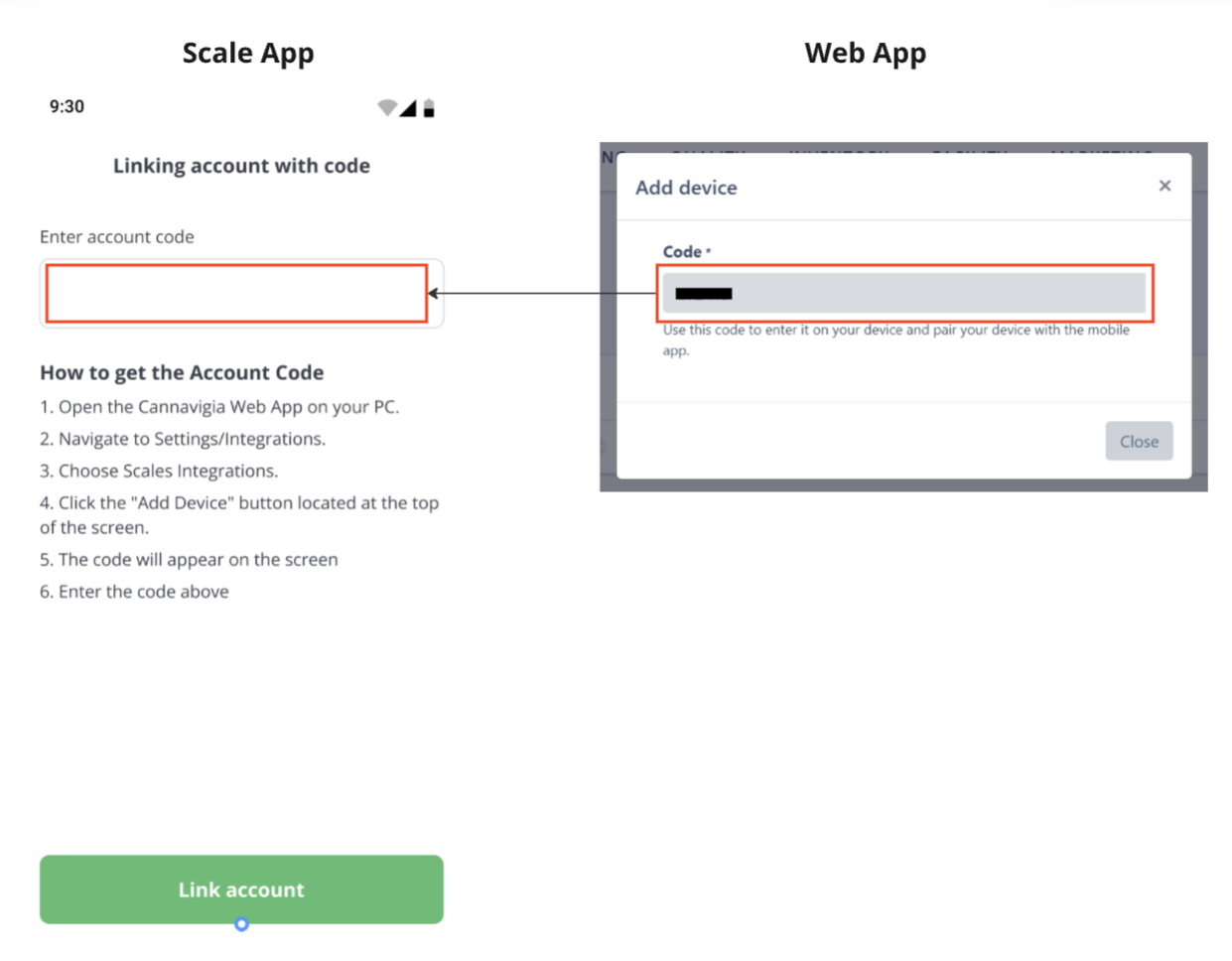Click the Close button in Add device dialog
Image resolution: width=1232 pixels, height=961 pixels.
pos(1139,442)
